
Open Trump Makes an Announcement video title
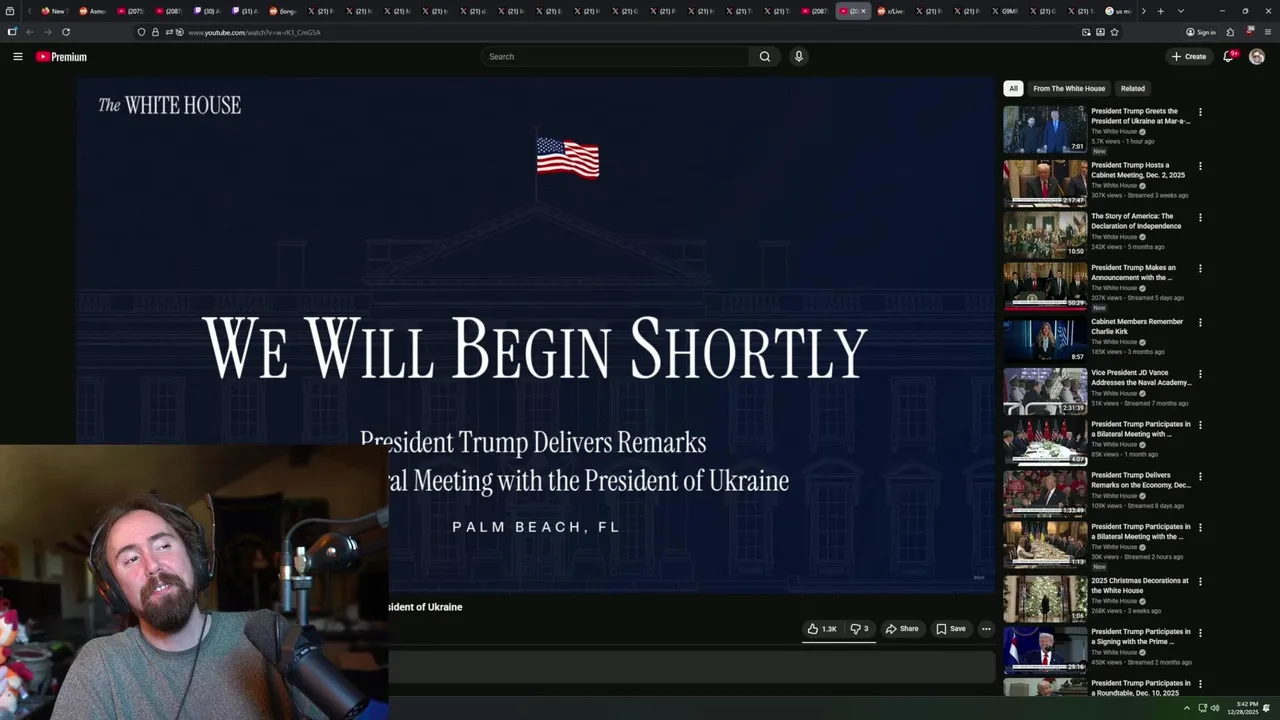[1133, 273]
